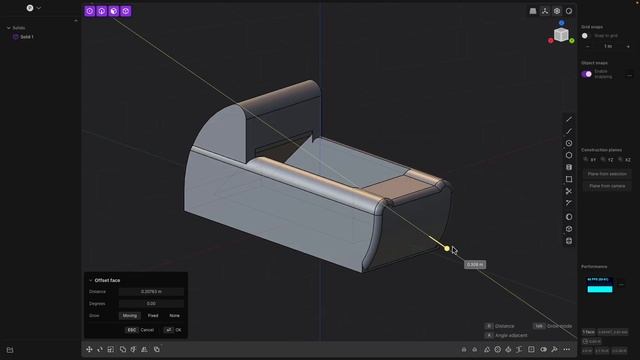Select the center circle tool in right toolbar
The image size is (640, 360).
coord(569,143)
